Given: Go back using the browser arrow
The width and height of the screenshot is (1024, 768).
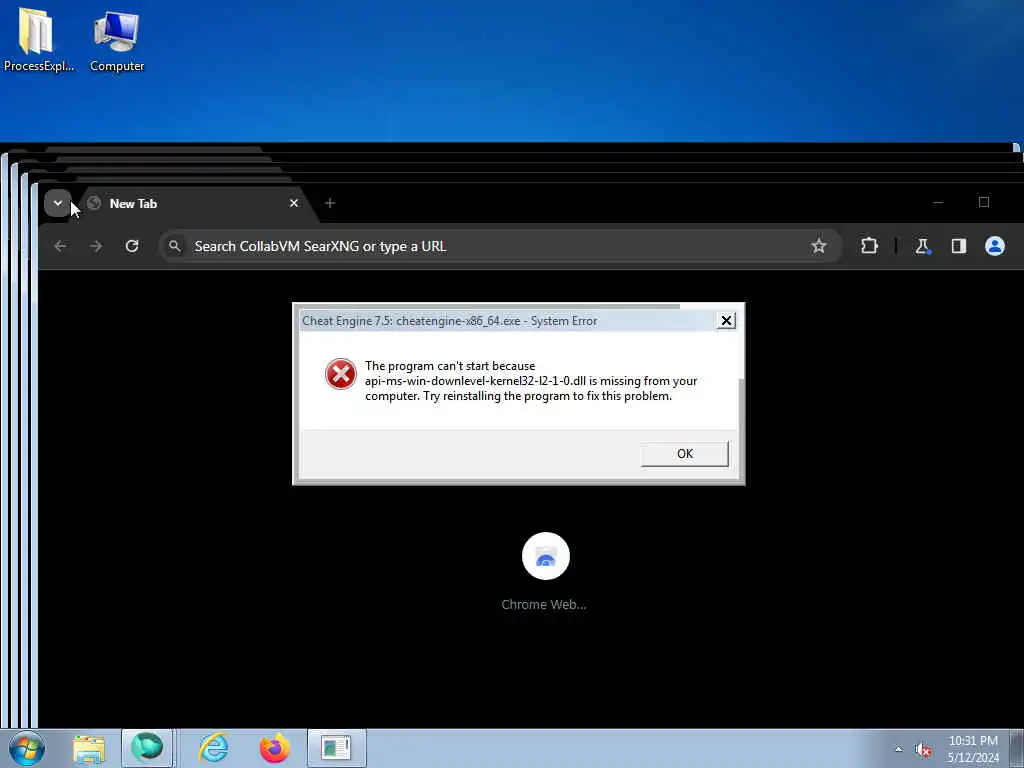Looking at the screenshot, I should click(60, 246).
